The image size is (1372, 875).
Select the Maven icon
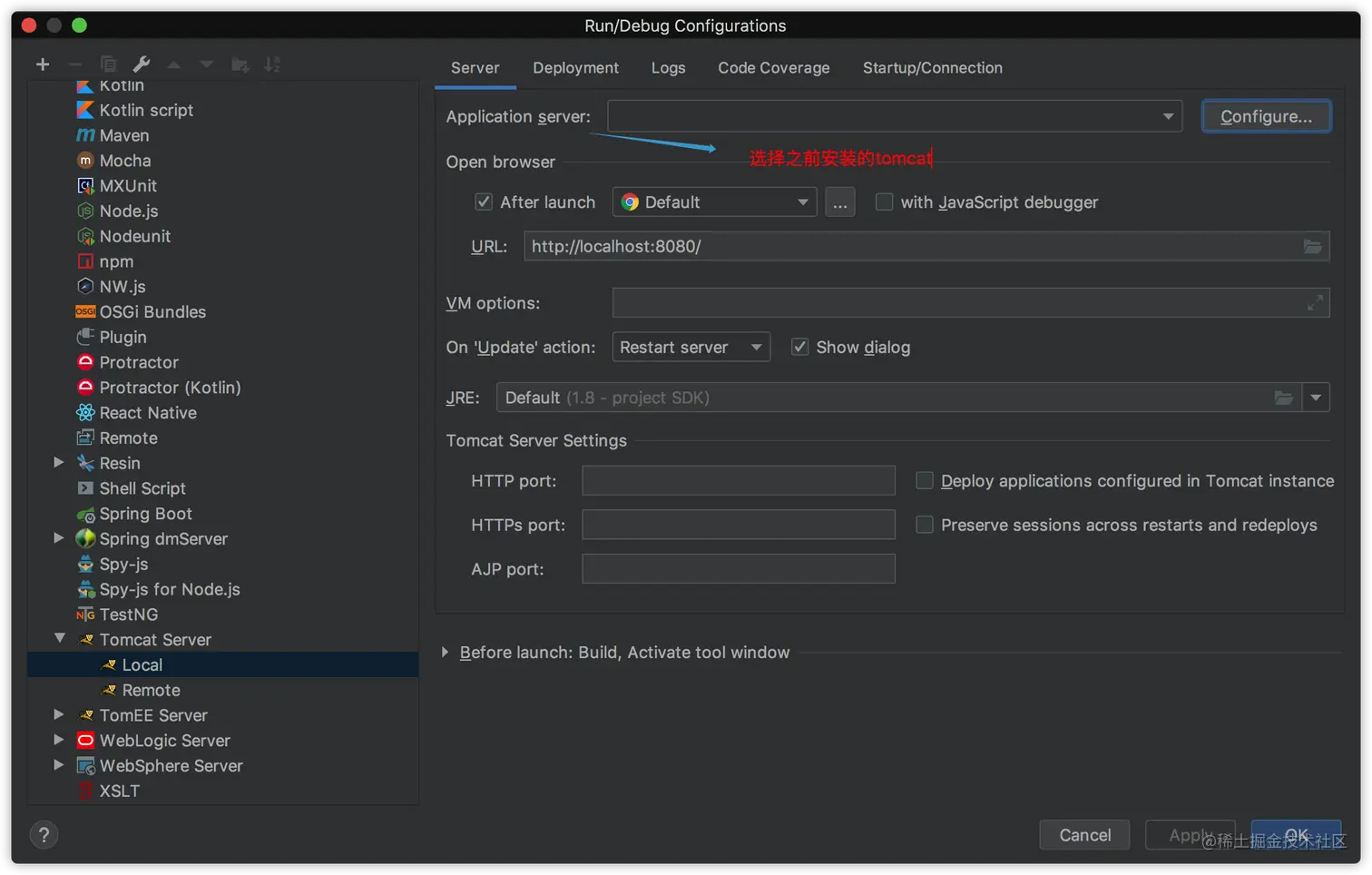pos(85,135)
